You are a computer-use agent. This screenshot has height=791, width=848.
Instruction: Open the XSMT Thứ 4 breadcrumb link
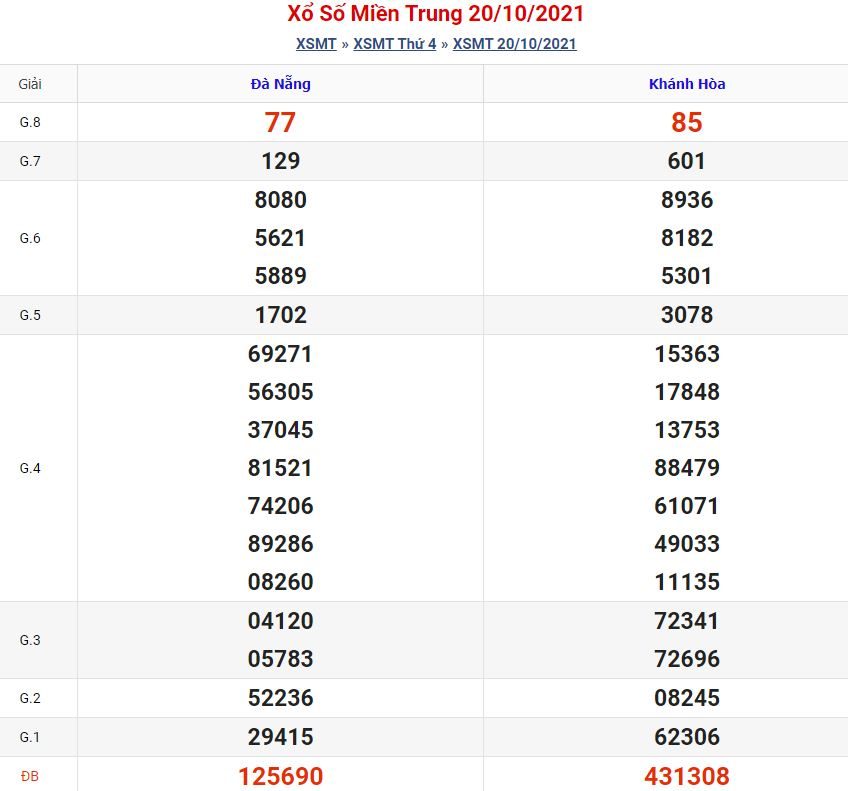tap(394, 44)
